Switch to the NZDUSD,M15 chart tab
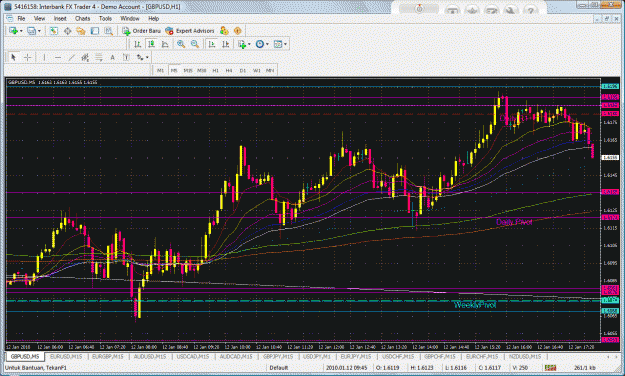 point(525,356)
